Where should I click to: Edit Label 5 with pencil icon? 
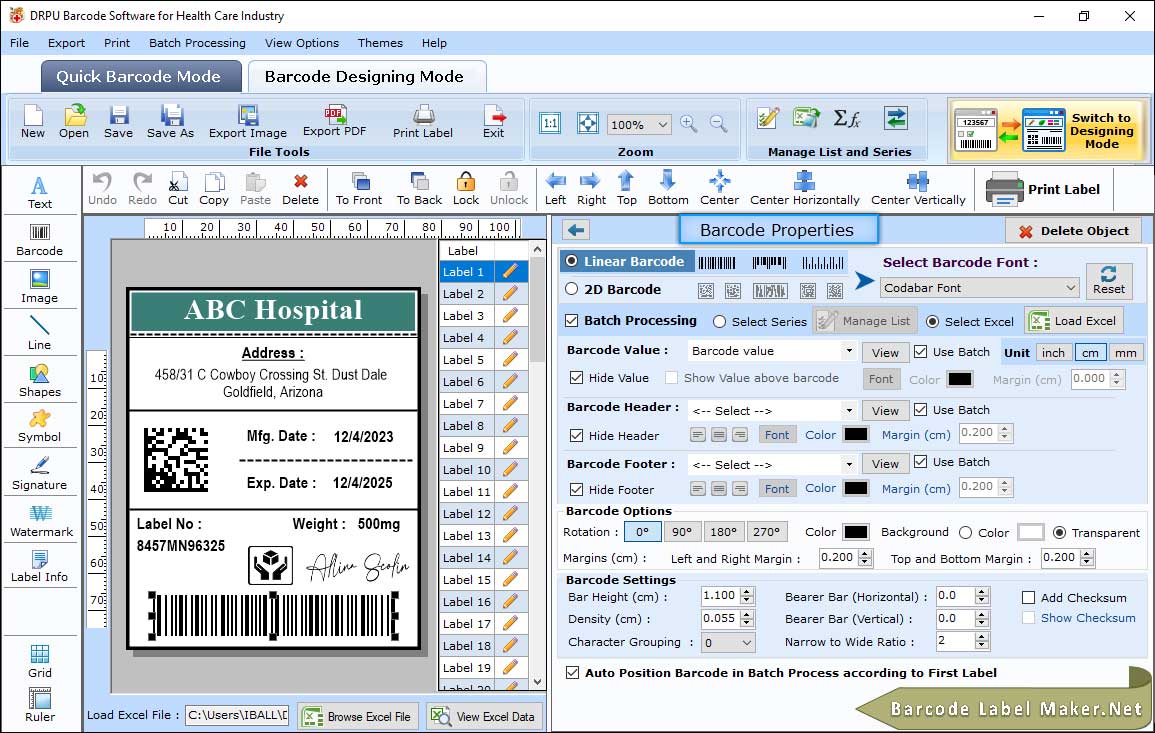click(x=510, y=360)
